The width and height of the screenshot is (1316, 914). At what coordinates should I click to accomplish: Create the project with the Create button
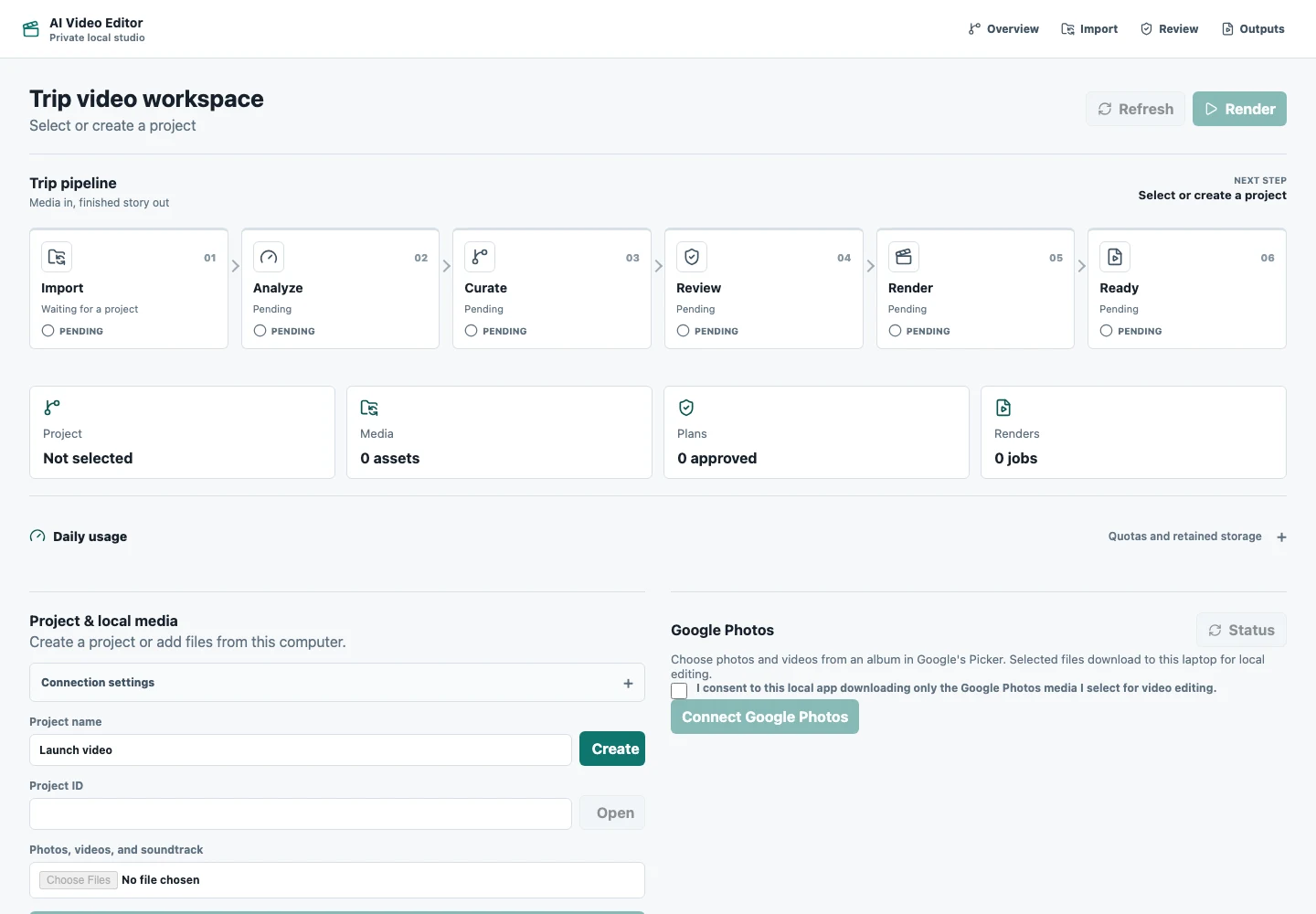pyautogui.click(x=612, y=749)
